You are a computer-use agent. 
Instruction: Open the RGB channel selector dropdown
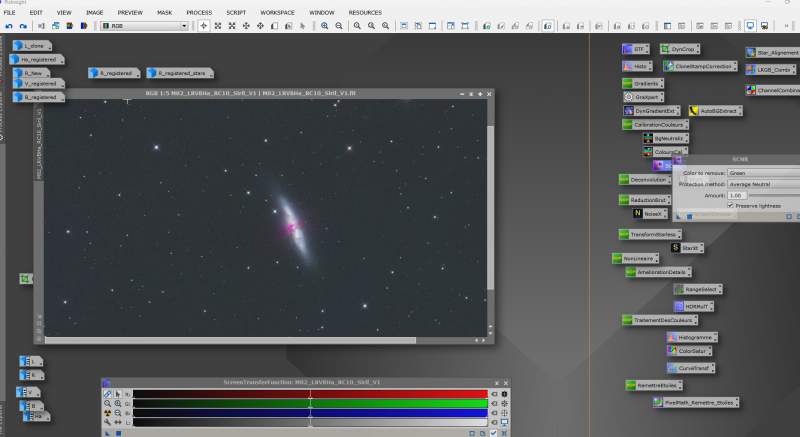(x=144, y=25)
